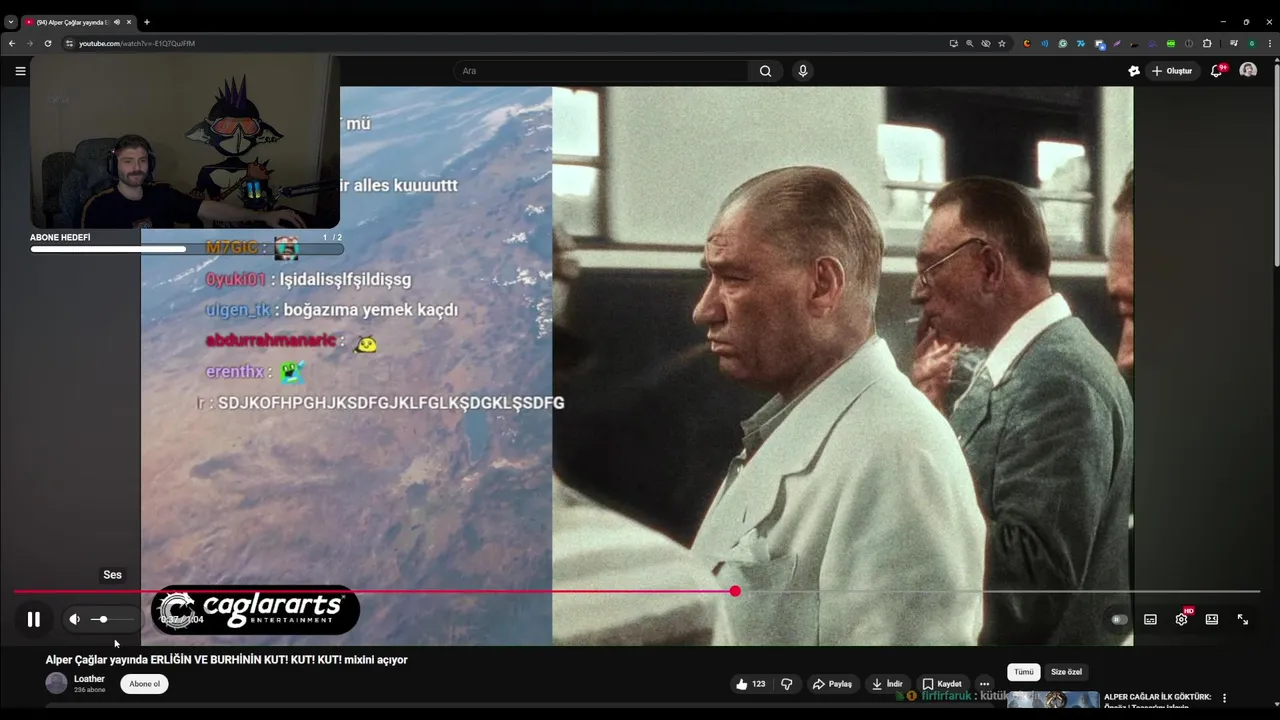1280x720 pixels.
Task: Click the zoom magnifier in address bar
Action: [x=969, y=43]
